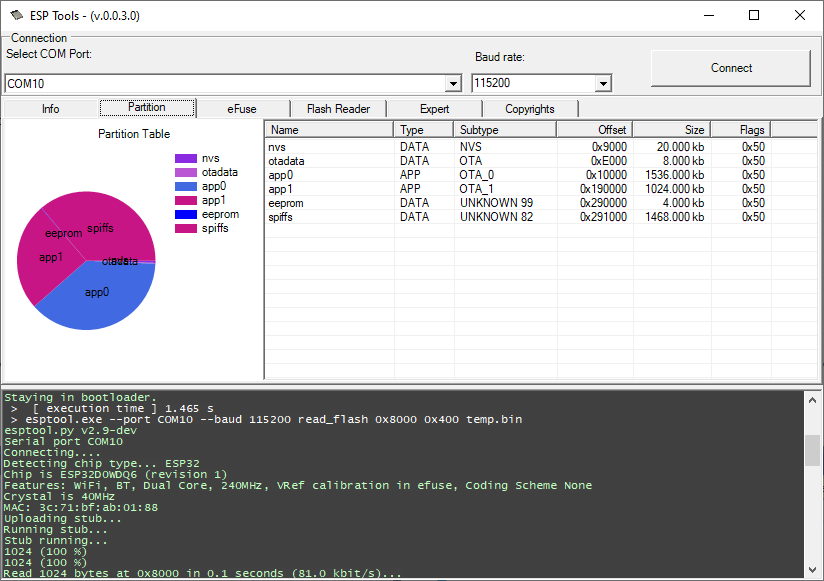Select the app0 partition row
The height and width of the screenshot is (581, 824).
coord(541,175)
